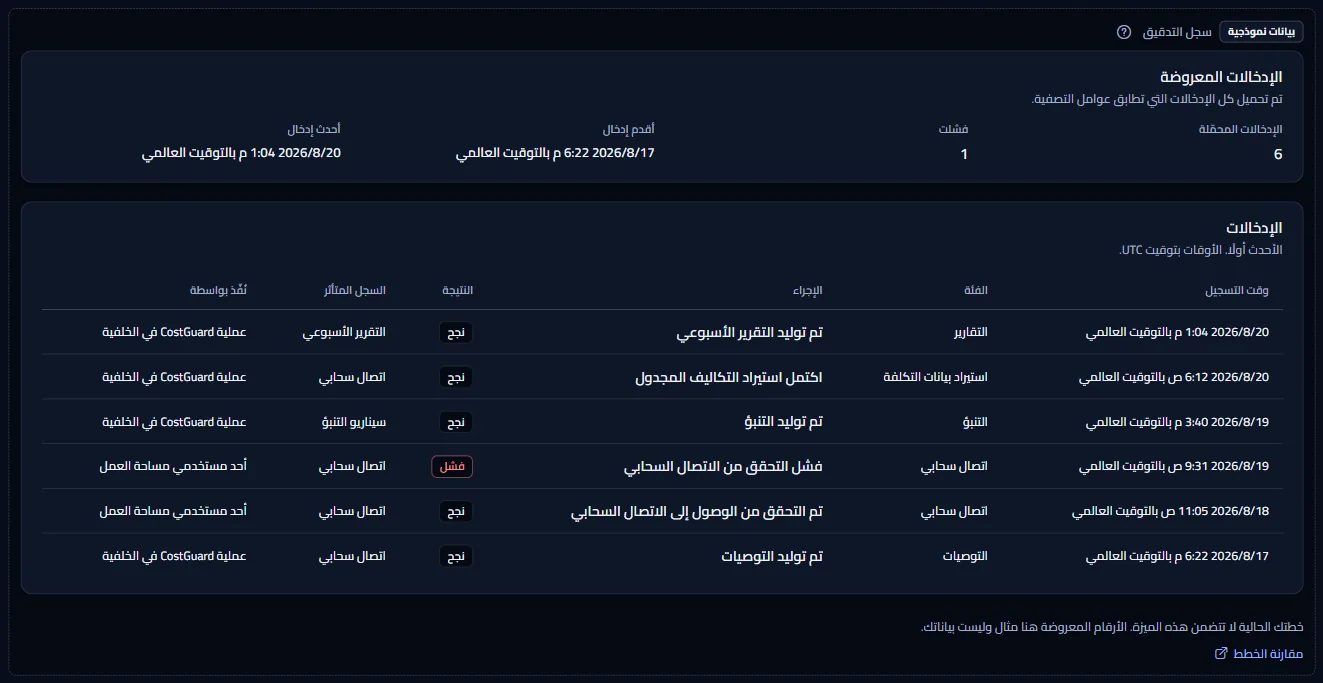Click the external-link icon next to مقارنة الخطط
Screen dimensions: 1323x683
(1221, 653)
